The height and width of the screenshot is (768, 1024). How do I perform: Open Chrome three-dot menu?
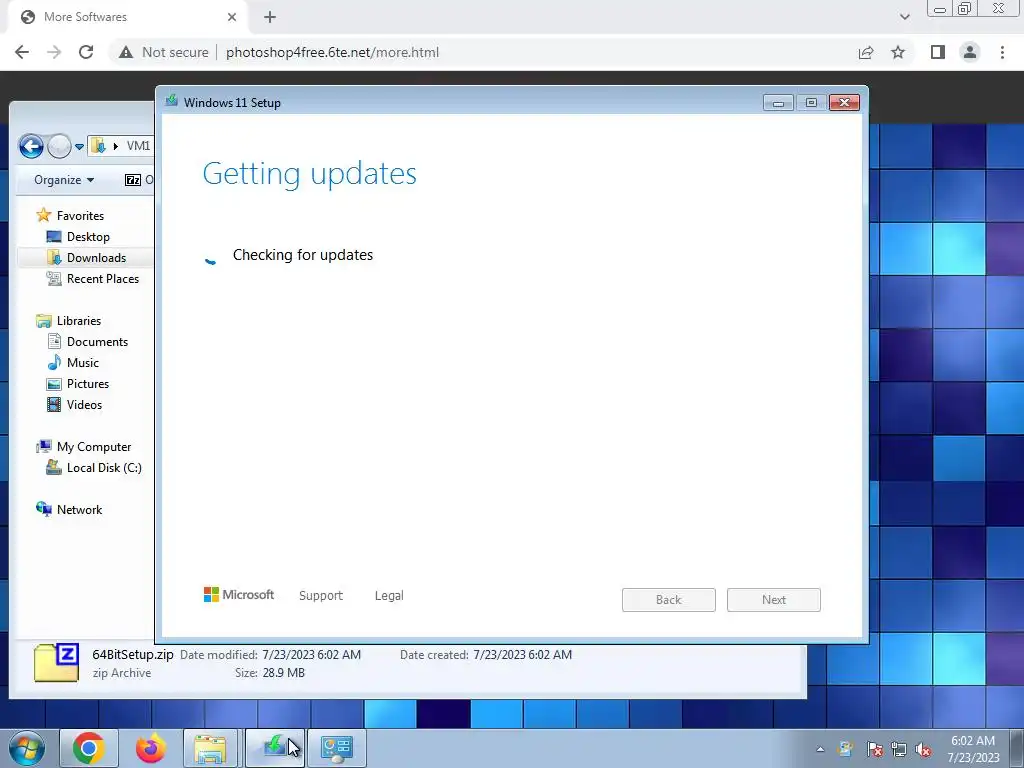click(1002, 52)
